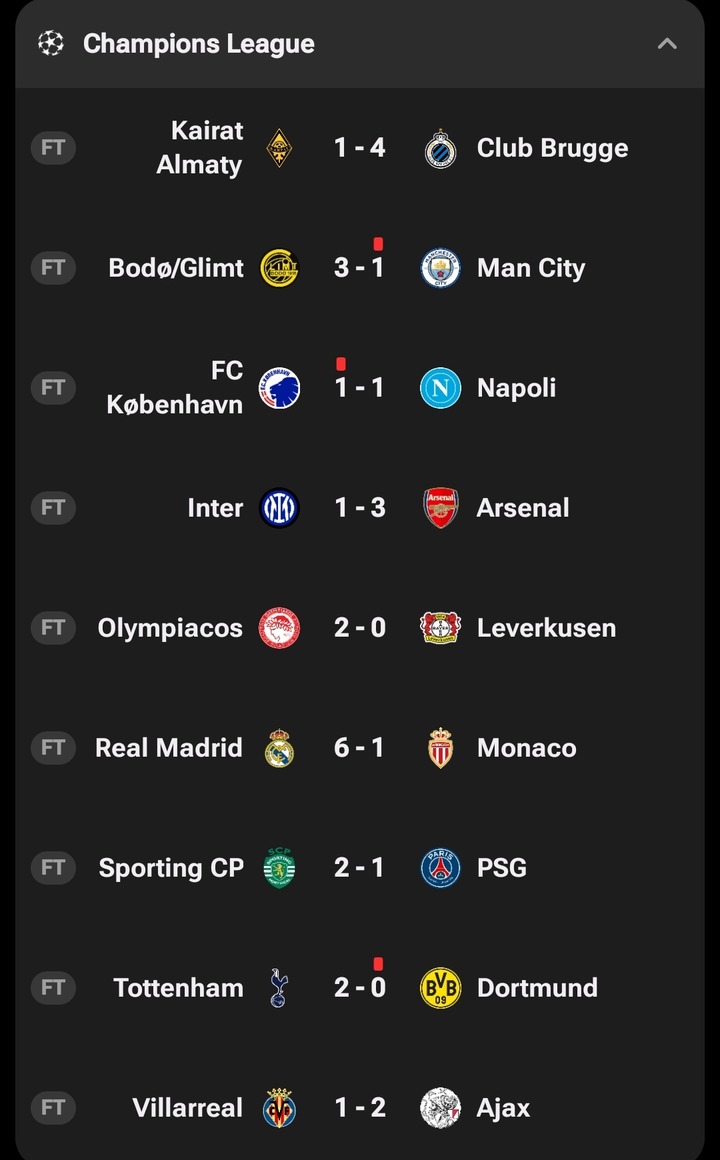The image size is (720, 1160).
Task: Click the red card marker above Man City's score
Action: (378, 244)
